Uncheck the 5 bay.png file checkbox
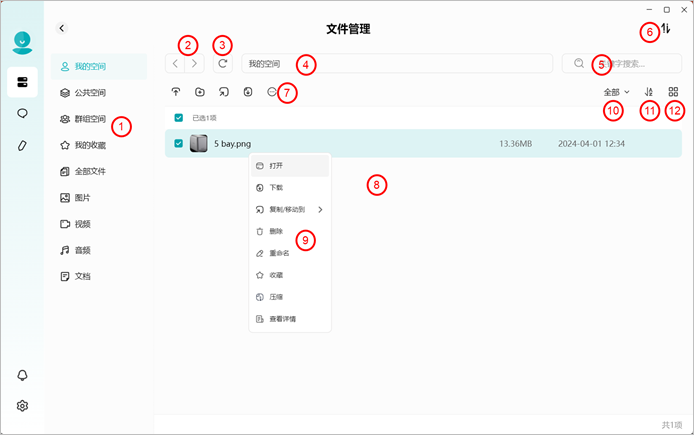This screenshot has width=694, height=435. point(178,143)
